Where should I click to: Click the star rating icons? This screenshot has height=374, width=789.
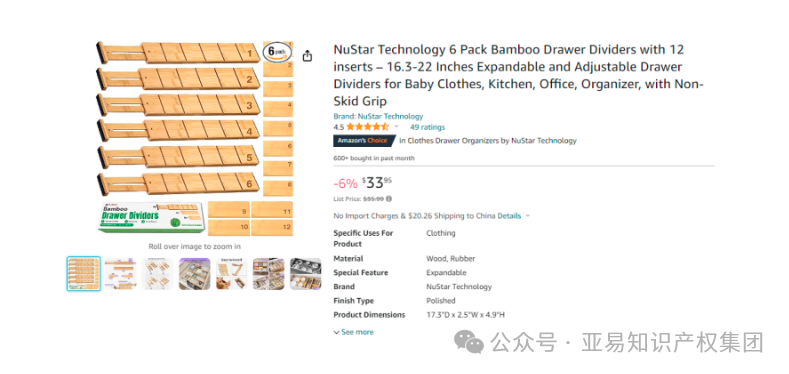tap(367, 127)
